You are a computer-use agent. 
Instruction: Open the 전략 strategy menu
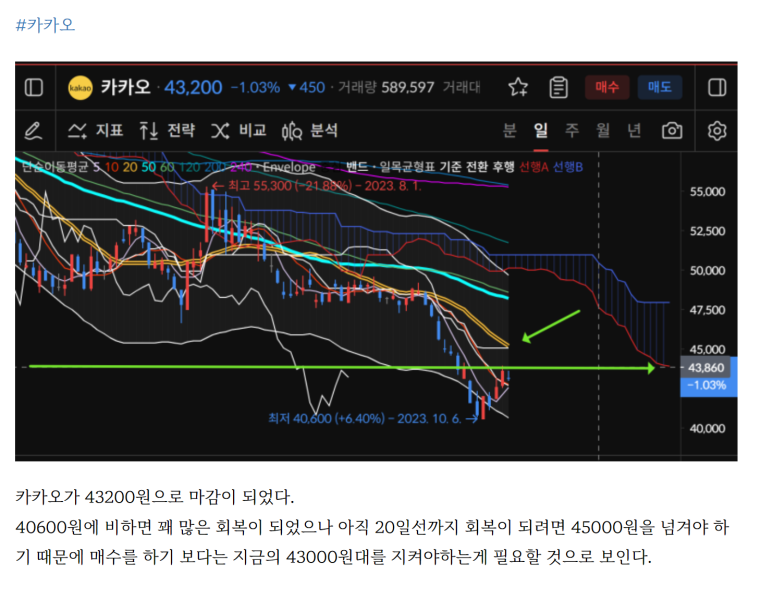[x=167, y=131]
